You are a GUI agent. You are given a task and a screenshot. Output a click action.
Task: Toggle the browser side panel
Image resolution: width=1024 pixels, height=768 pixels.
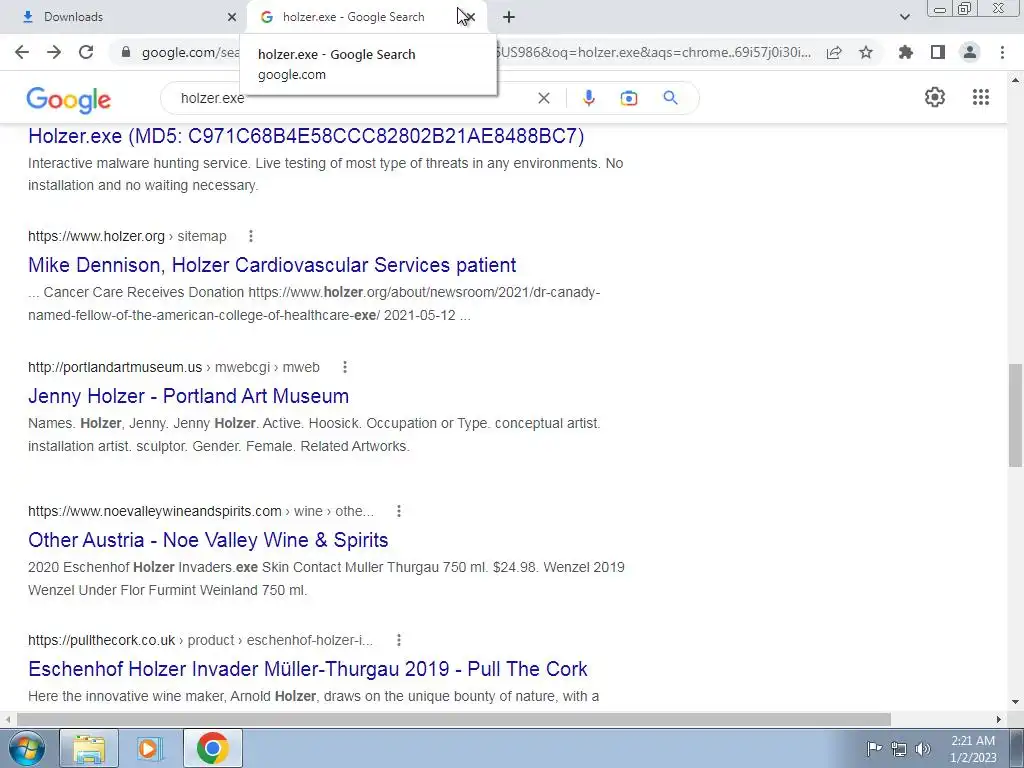coord(938,52)
